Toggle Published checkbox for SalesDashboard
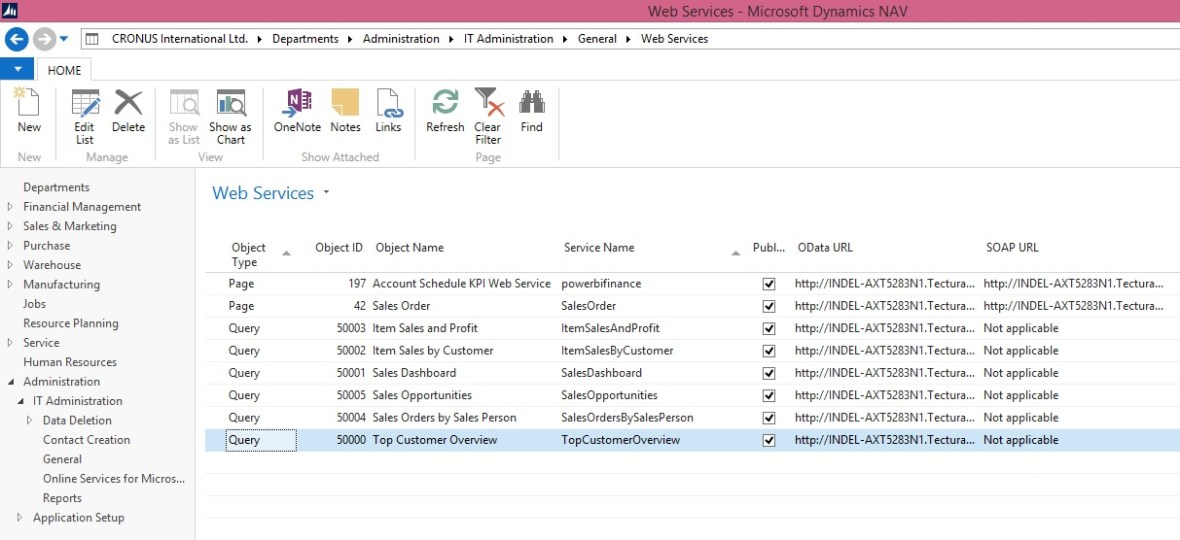Image resolution: width=1180 pixels, height=540 pixels. (768, 373)
